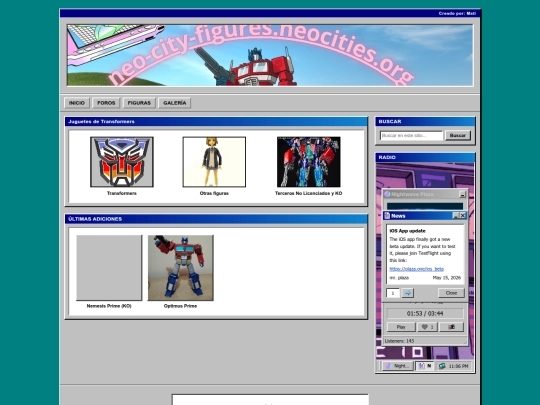This screenshot has height=405, width=540.
Task: Open the Terceros No Licenciados y KO image
Action: pyautogui.click(x=309, y=162)
